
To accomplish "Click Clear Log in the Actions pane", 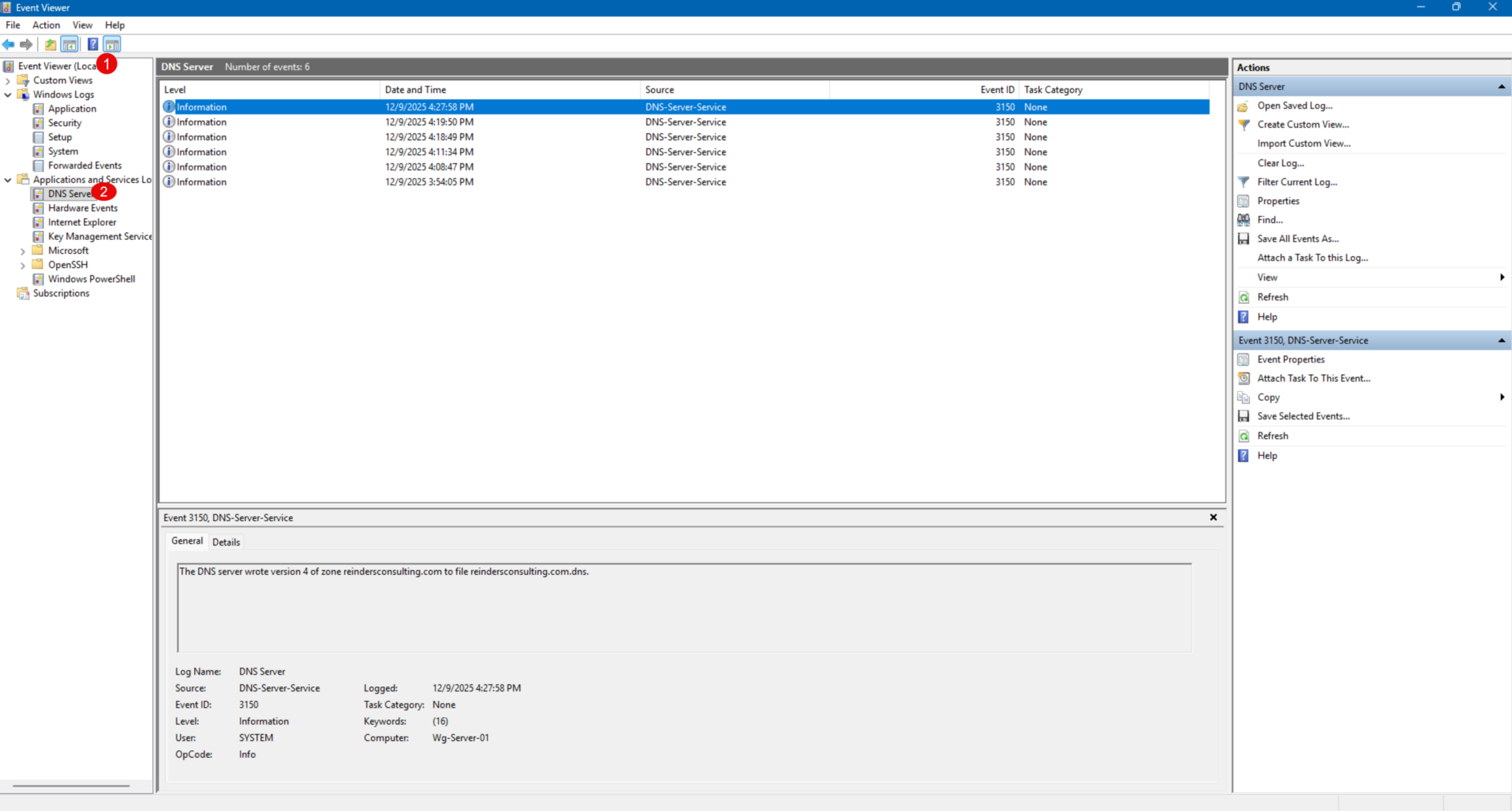I will [1281, 162].
